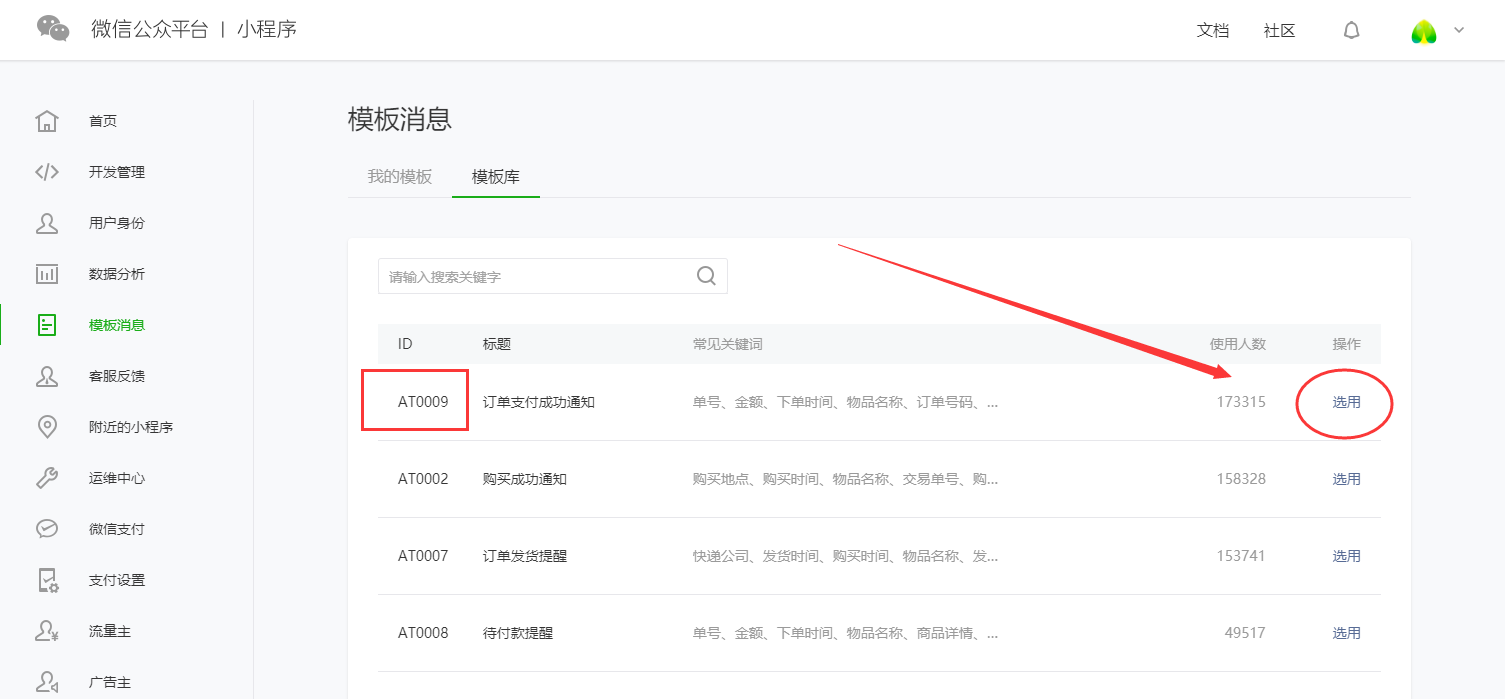Click the home icon for 首页
This screenshot has height=699, width=1505.
(47, 121)
